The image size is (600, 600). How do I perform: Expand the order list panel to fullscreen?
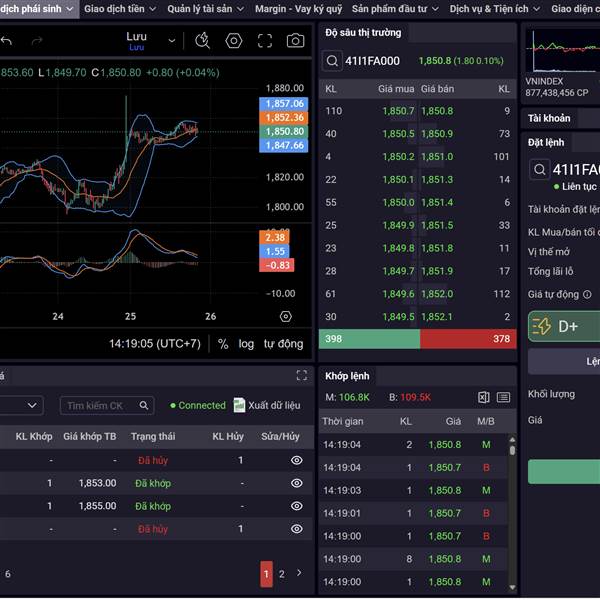point(301,376)
